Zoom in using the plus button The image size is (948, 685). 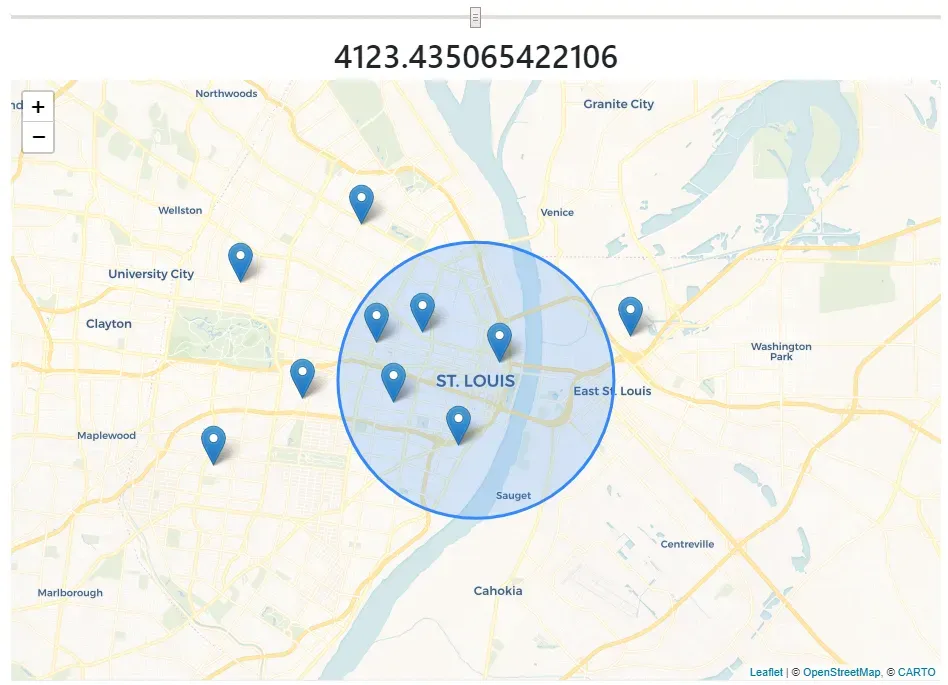coord(38,106)
